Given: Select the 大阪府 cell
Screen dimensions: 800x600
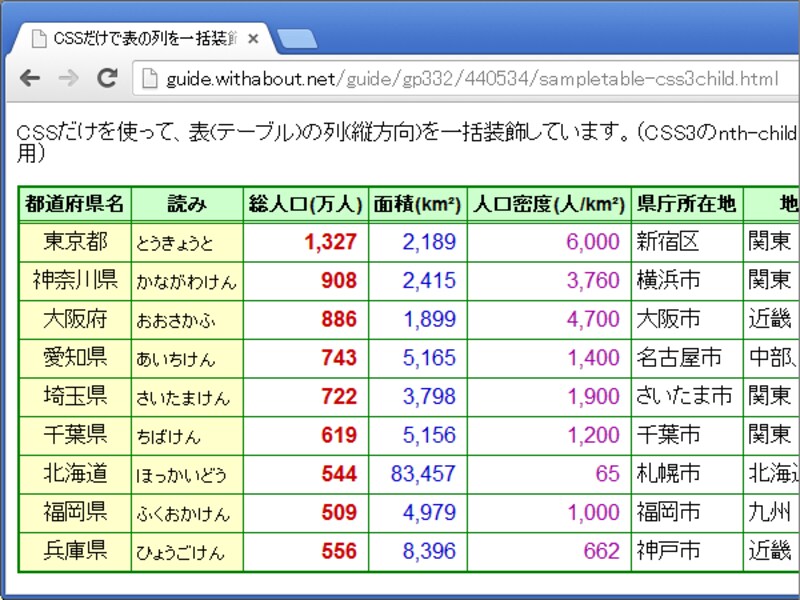Looking at the screenshot, I should [74, 319].
